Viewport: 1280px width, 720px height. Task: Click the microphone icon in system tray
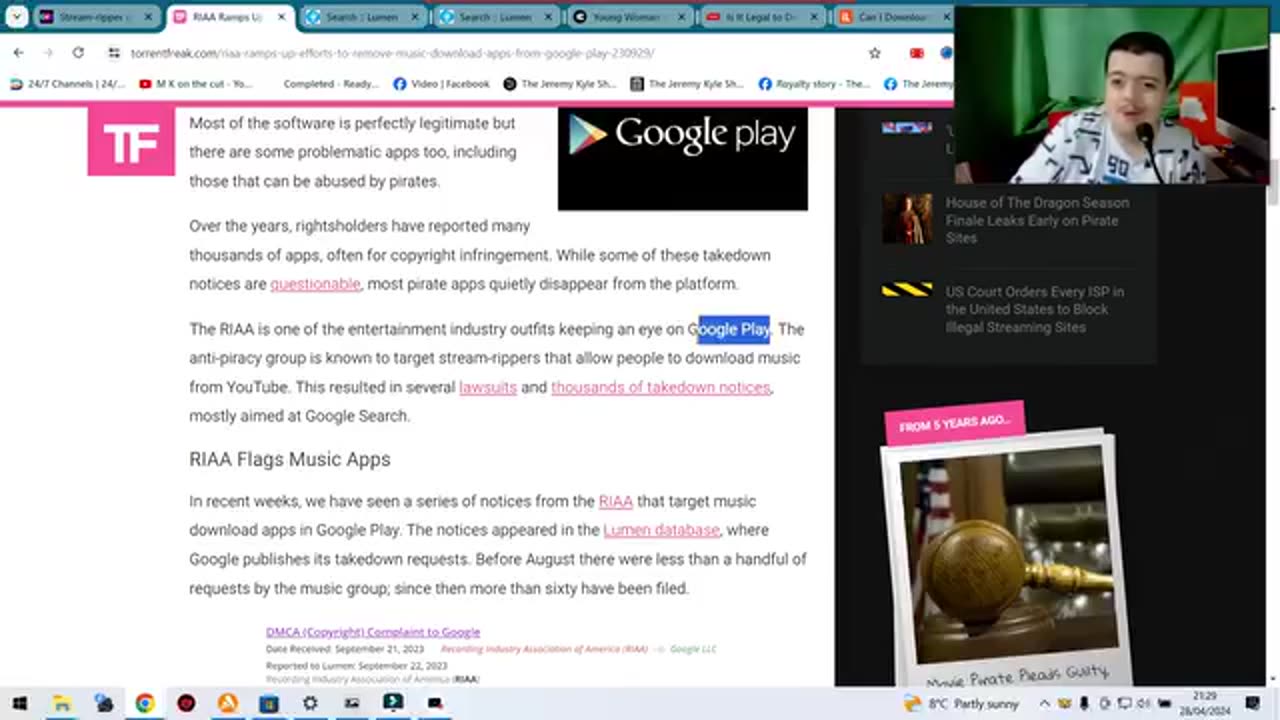(x=1084, y=704)
